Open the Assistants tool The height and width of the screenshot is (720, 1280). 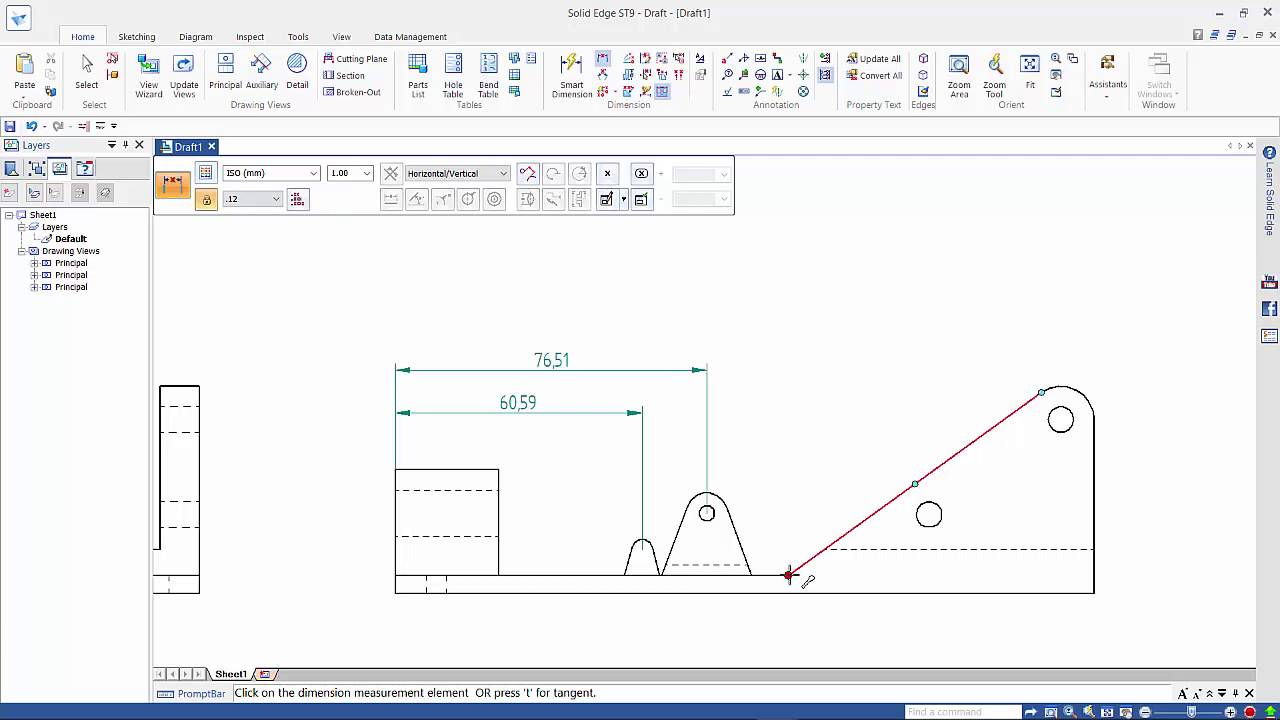point(1107,76)
